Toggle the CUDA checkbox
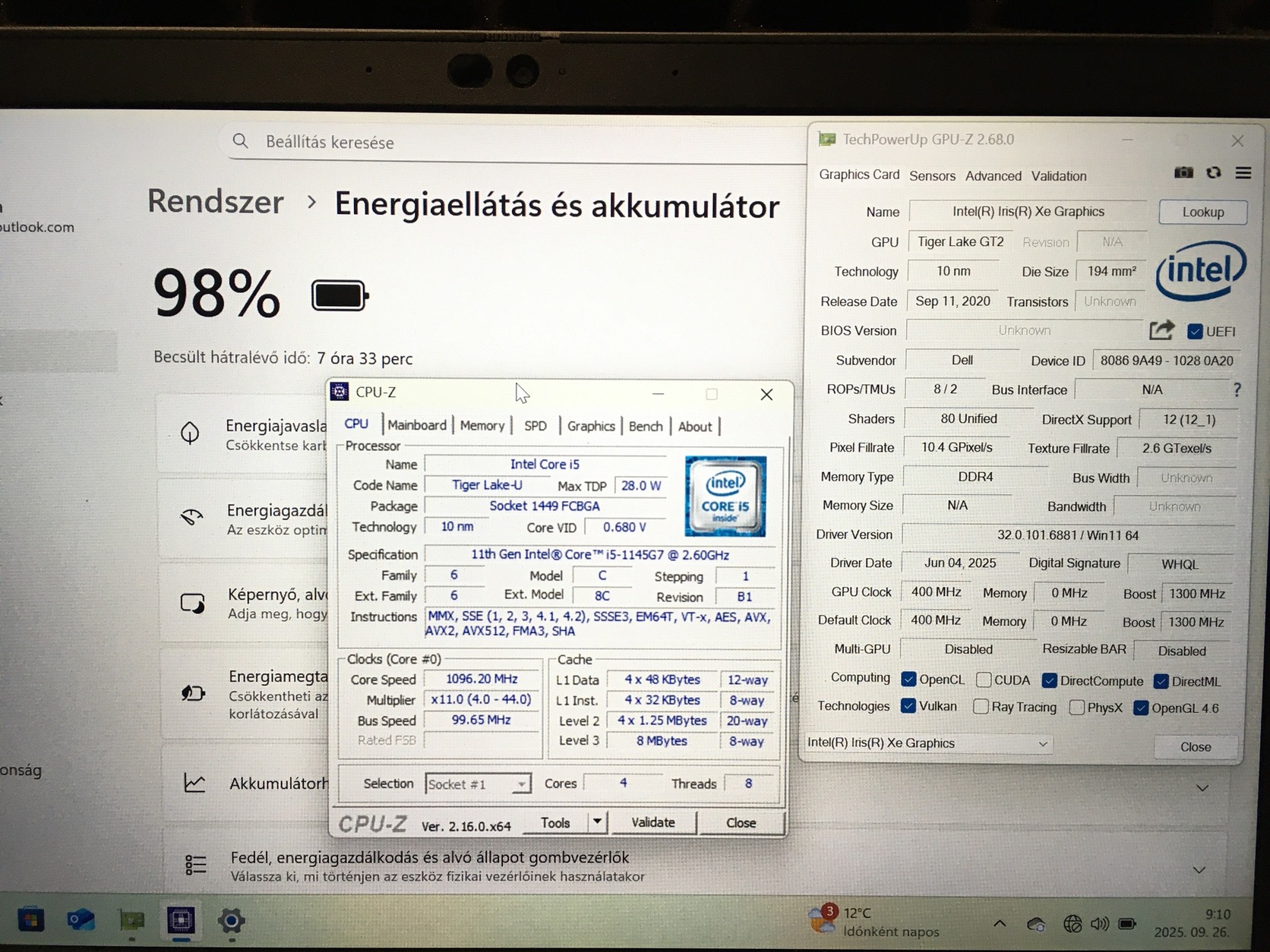 pos(984,679)
